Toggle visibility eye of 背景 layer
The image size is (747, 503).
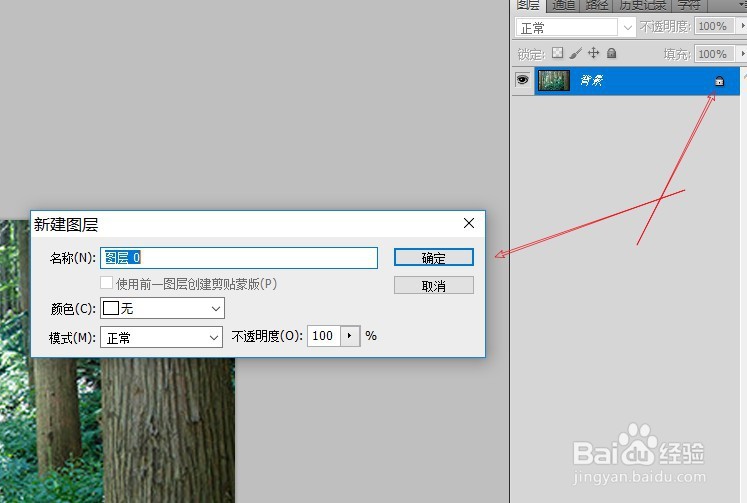523,80
